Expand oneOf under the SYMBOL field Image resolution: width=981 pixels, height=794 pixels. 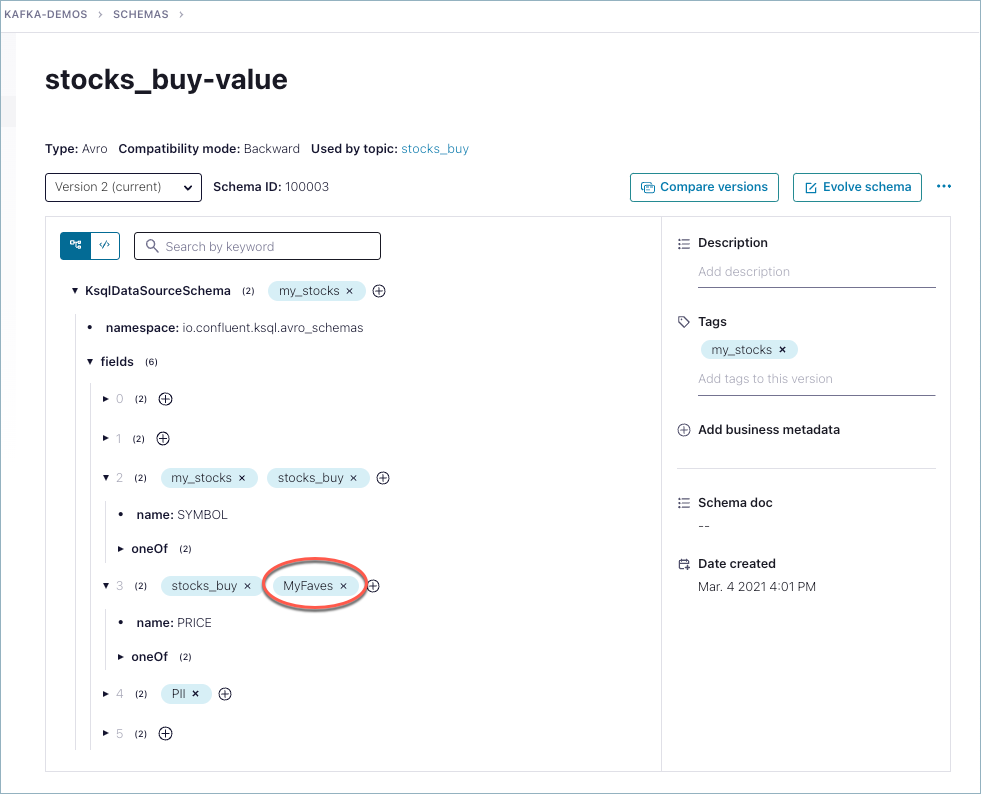tap(120, 548)
